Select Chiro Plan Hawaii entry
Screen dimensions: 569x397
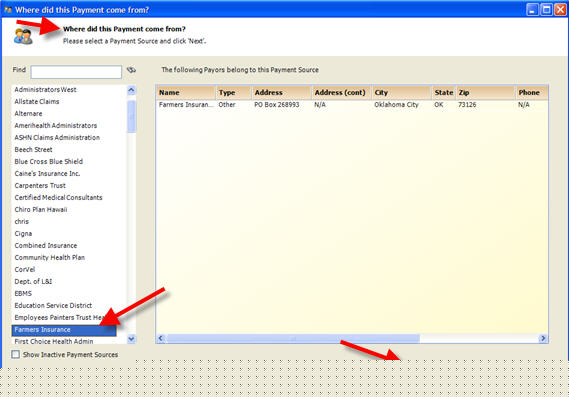point(41,209)
